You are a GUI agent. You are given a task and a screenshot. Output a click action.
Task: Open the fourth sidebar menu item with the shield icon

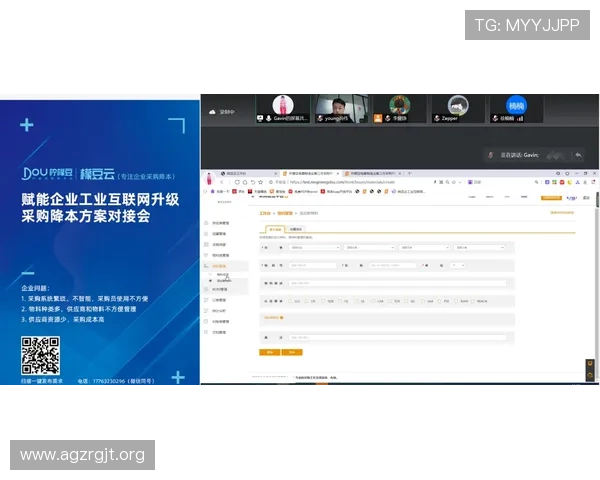206,255
